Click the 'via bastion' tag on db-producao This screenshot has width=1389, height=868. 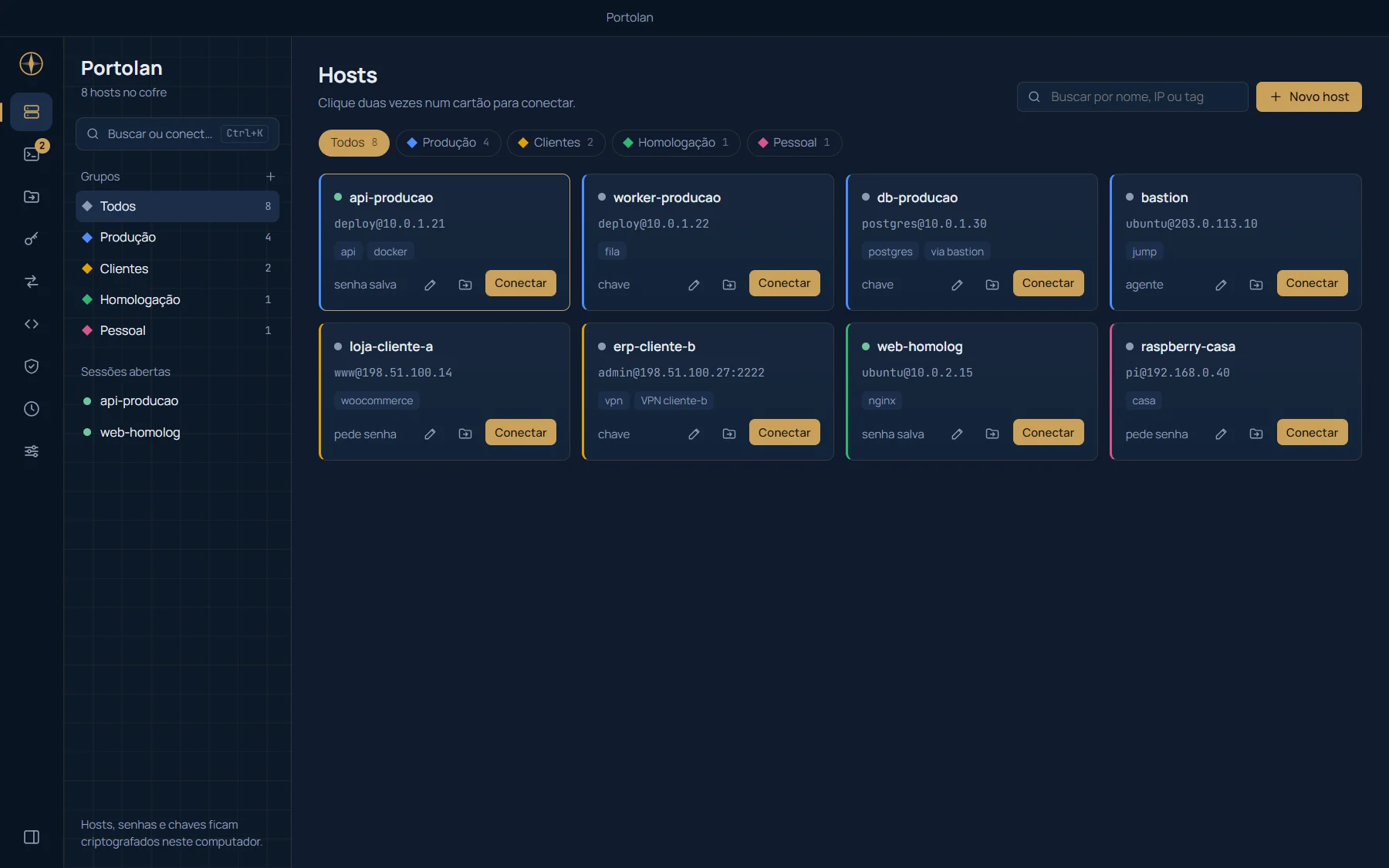[957, 252]
